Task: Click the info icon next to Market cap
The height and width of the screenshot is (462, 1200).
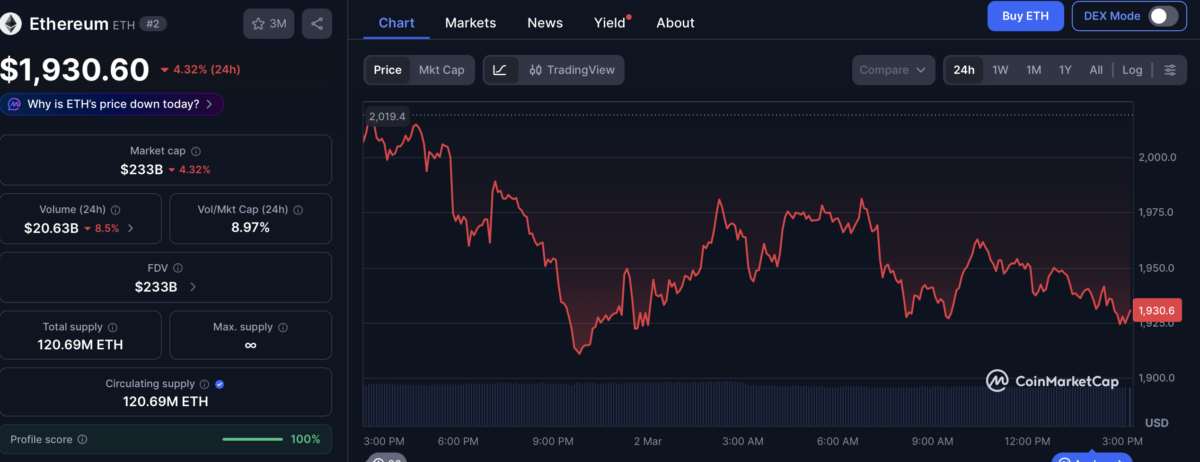Action: tap(195, 150)
